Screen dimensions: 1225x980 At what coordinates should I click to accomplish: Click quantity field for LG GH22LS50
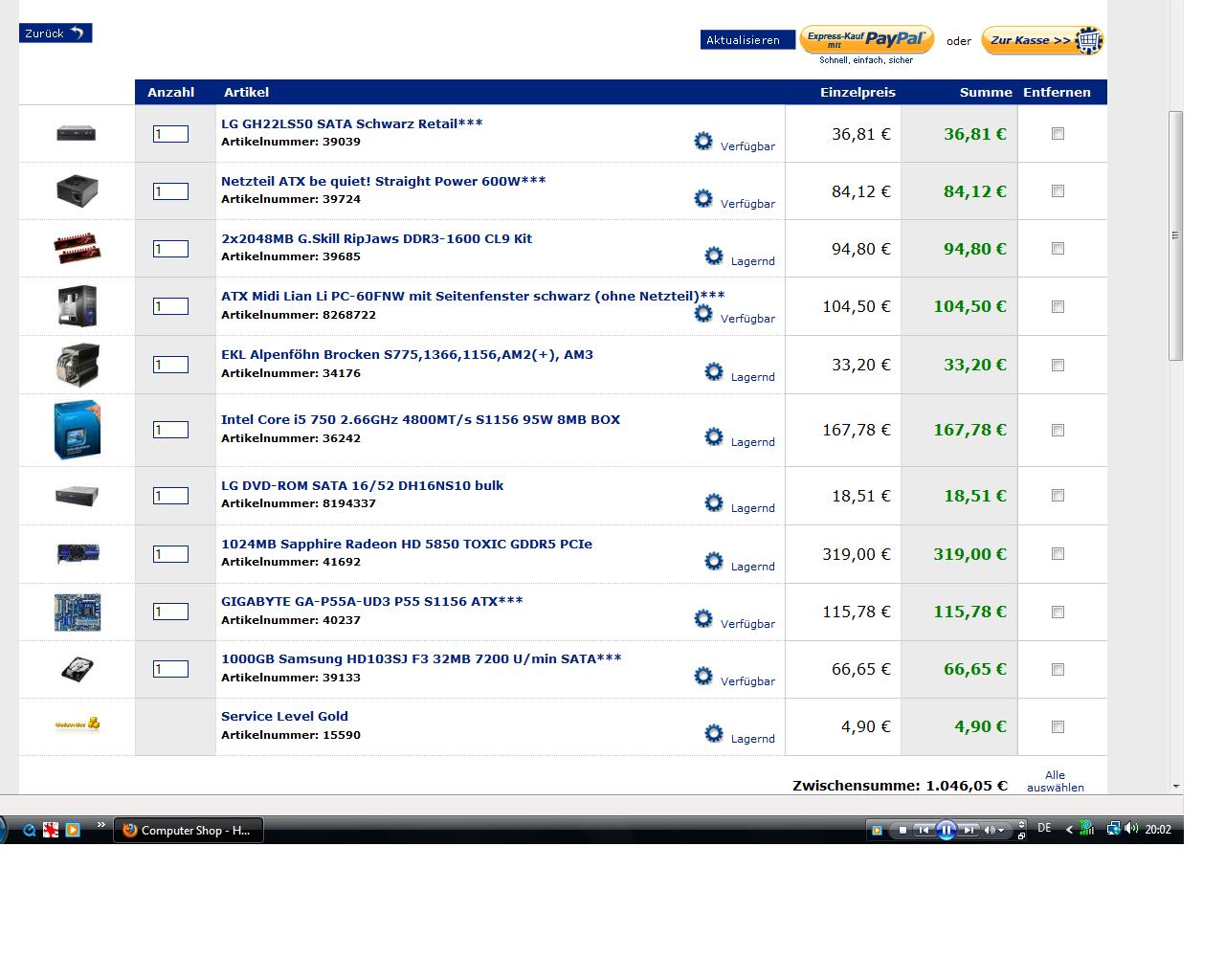click(170, 134)
